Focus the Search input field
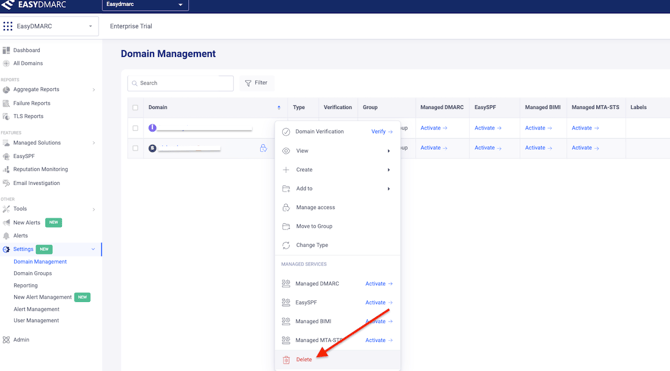670x371 pixels. point(180,83)
